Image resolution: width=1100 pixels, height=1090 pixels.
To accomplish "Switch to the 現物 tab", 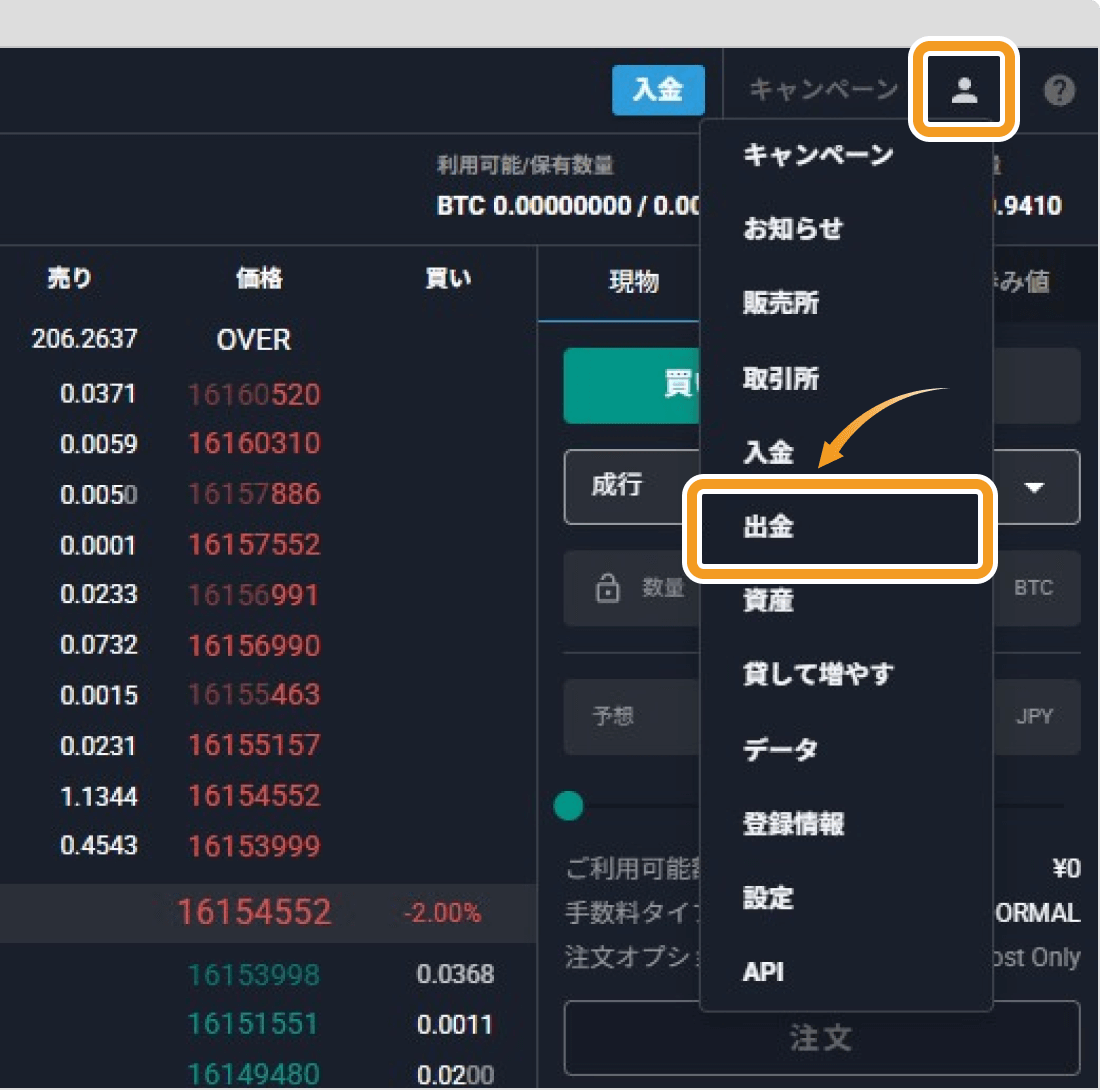I will (x=634, y=282).
